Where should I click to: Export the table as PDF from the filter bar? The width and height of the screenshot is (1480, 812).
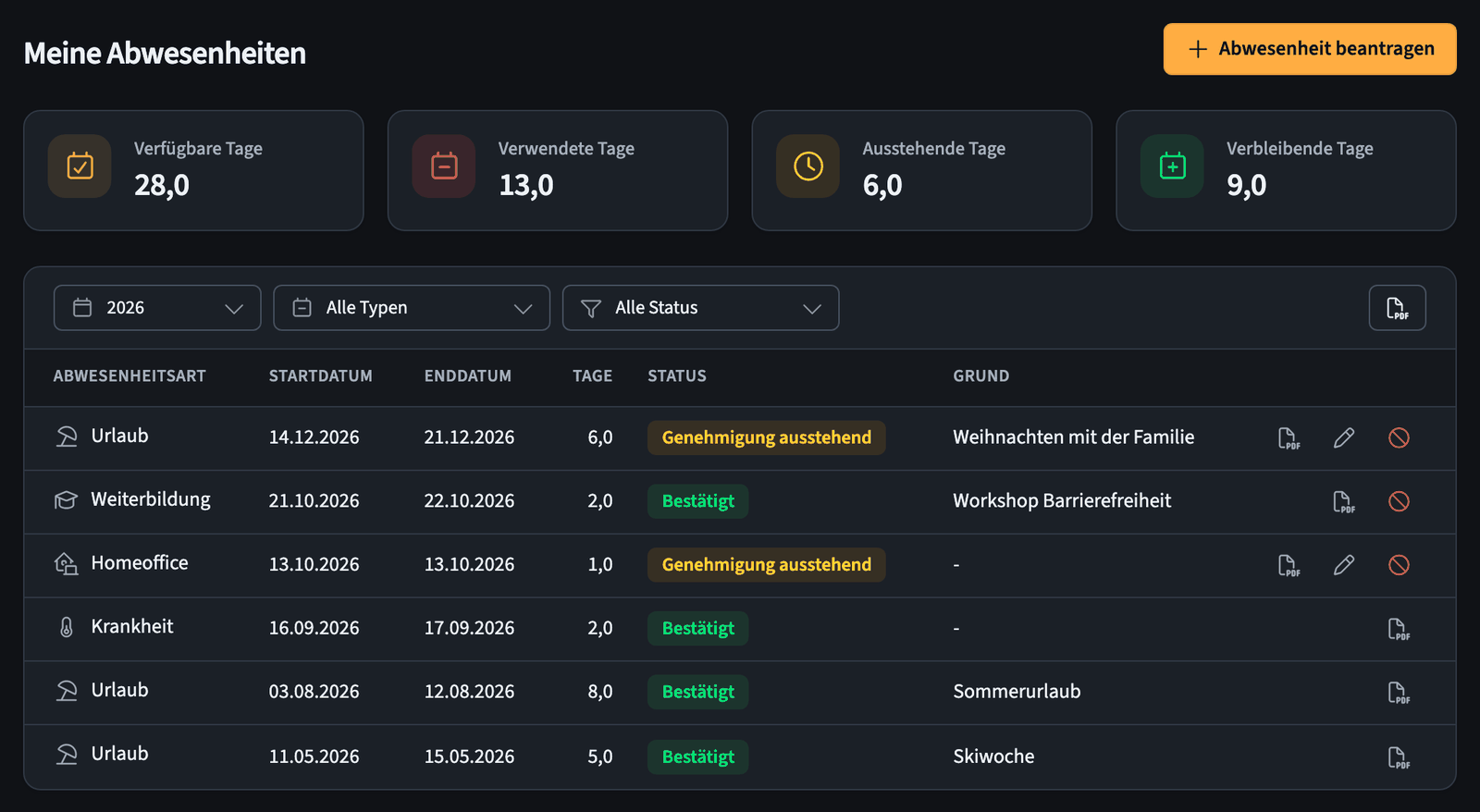[1397, 308]
